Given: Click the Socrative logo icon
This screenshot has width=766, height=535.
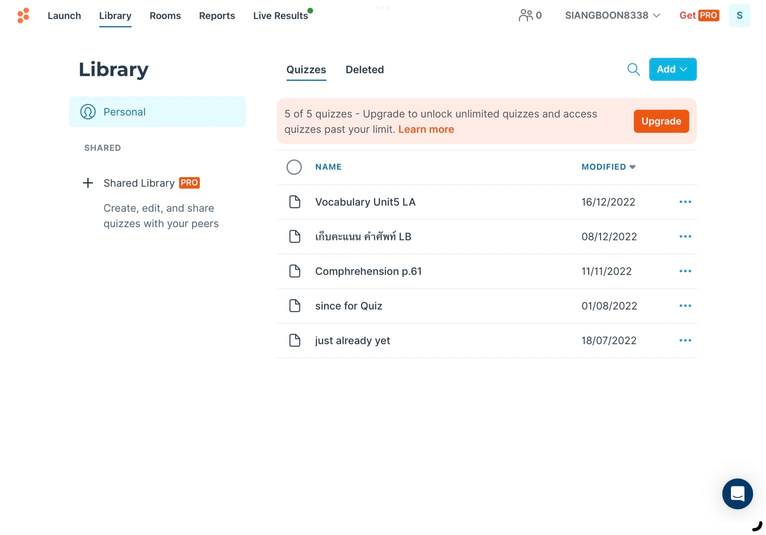Looking at the screenshot, I should click(23, 16).
